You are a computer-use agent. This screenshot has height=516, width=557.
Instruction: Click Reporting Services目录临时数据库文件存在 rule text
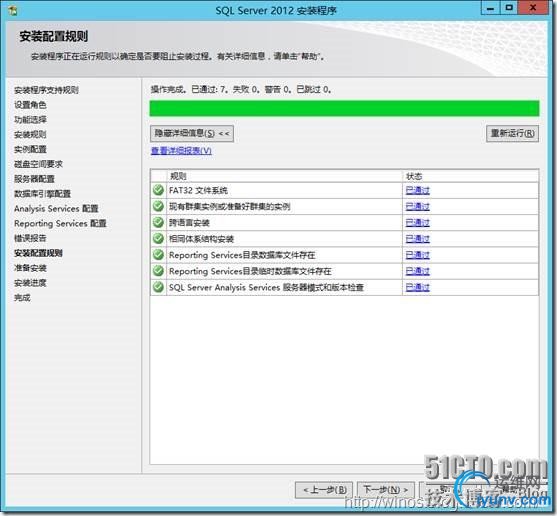tap(250, 271)
